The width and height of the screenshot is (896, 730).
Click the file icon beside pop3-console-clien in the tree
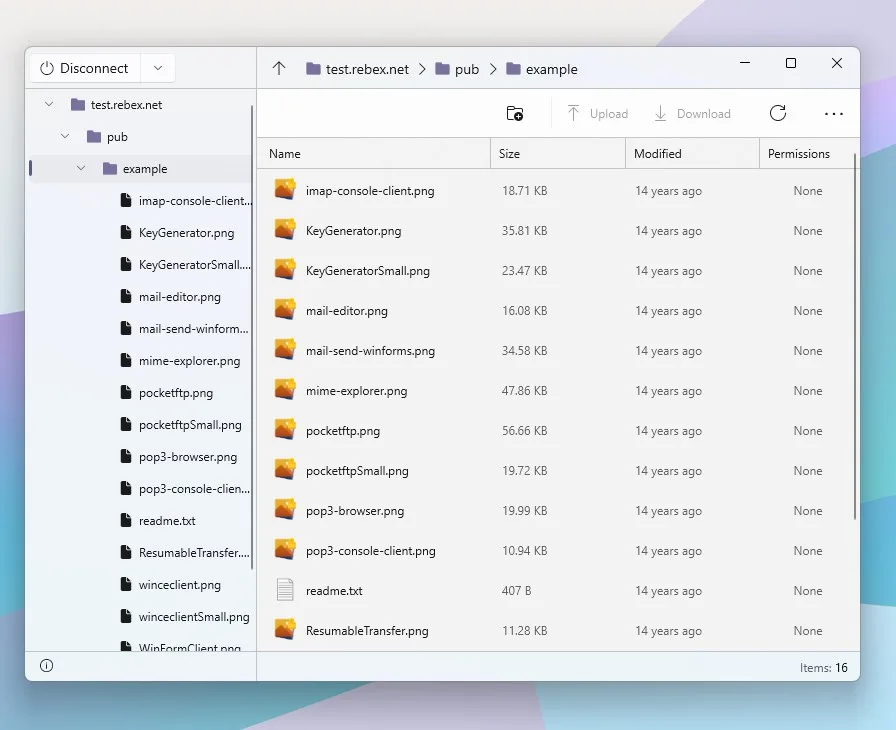[126, 488]
